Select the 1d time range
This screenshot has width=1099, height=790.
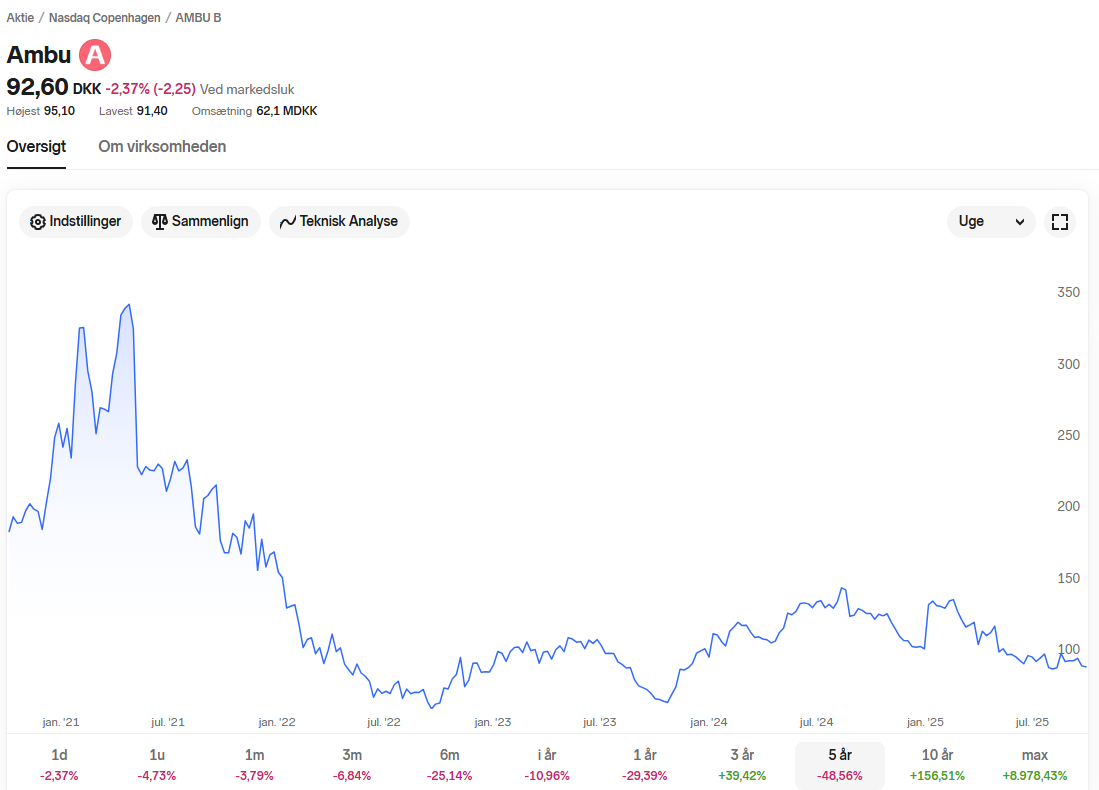(x=59, y=764)
